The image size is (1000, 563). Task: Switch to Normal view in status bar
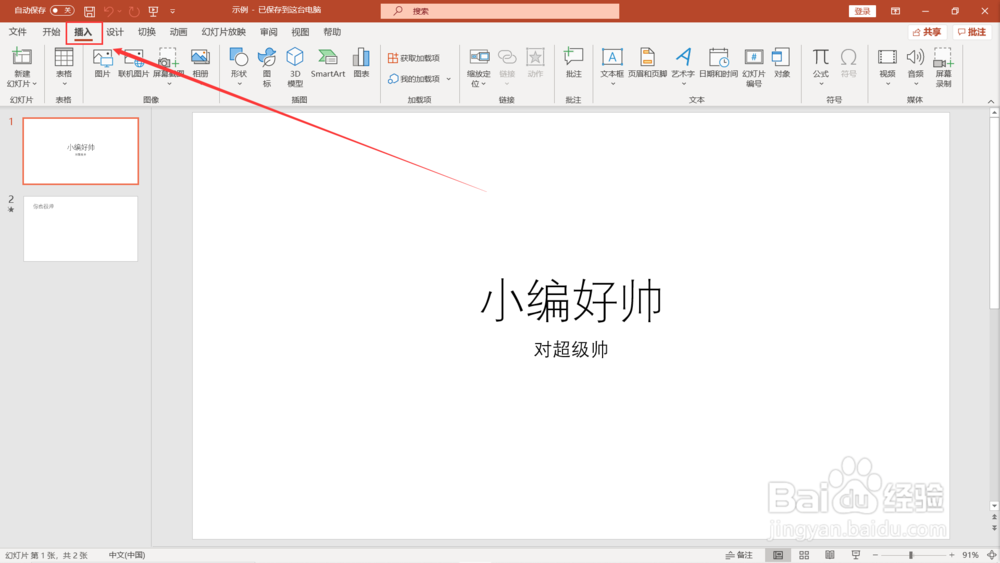[778, 555]
